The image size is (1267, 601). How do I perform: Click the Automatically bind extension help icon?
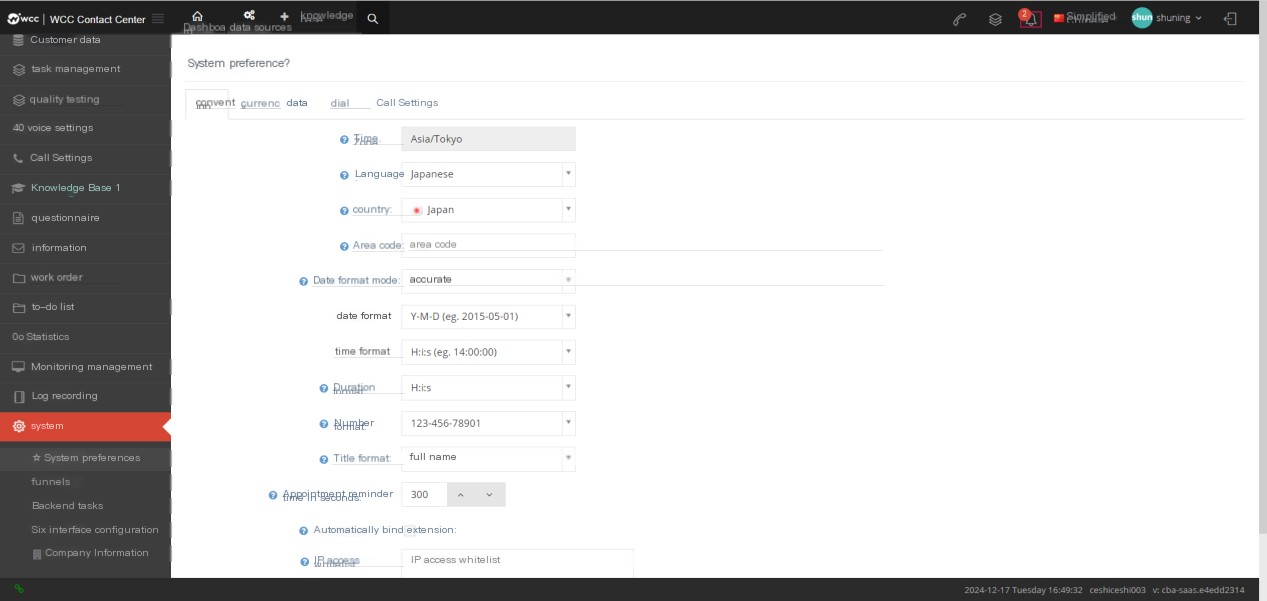coord(304,530)
